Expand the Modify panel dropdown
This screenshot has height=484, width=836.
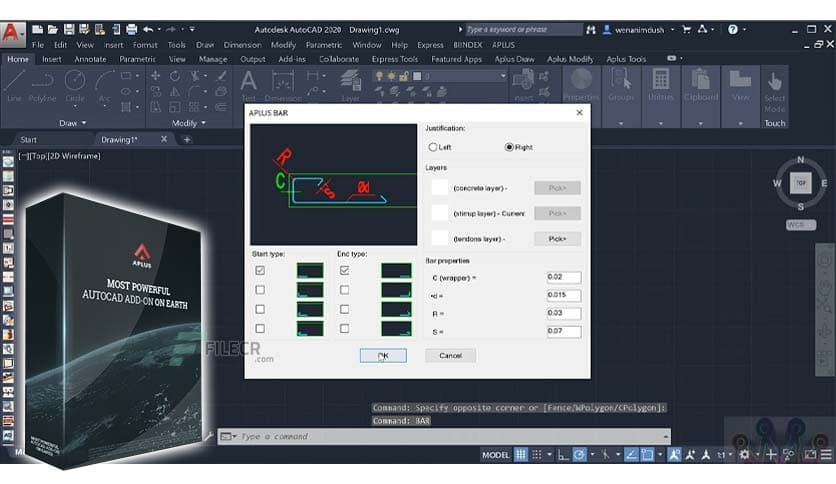click(204, 123)
